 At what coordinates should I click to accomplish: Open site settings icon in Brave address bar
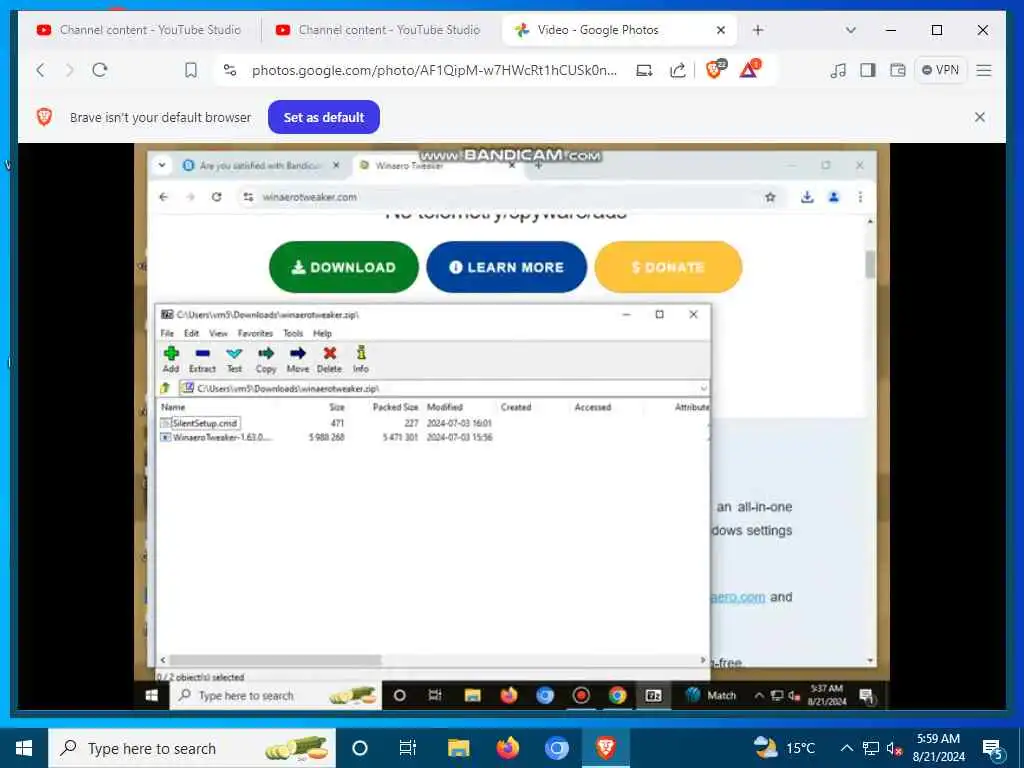click(x=230, y=70)
